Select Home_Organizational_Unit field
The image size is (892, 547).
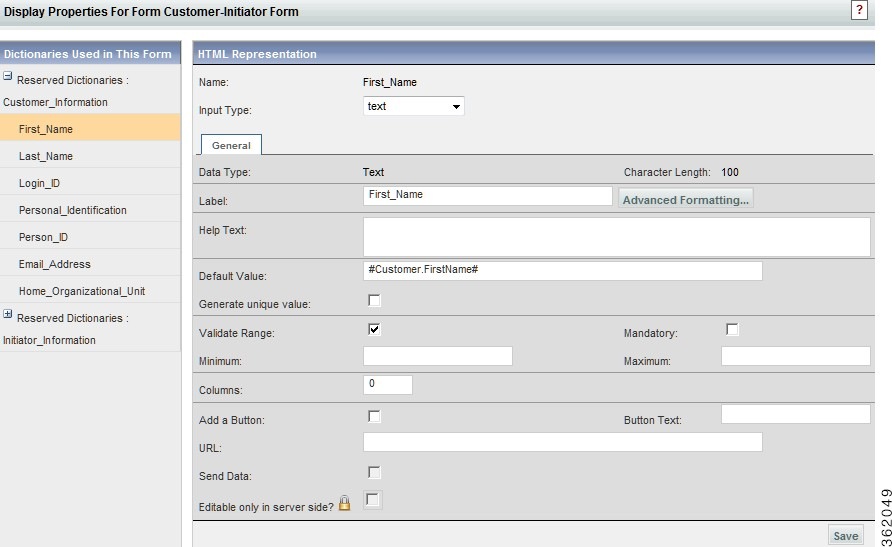click(90, 290)
